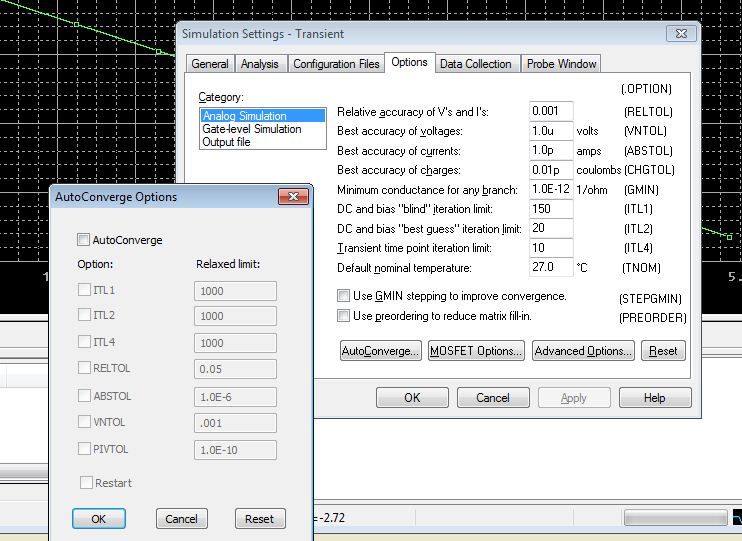Edit the ITL4 transient iteration limit field
742x541 pixels.
[x=551, y=248]
